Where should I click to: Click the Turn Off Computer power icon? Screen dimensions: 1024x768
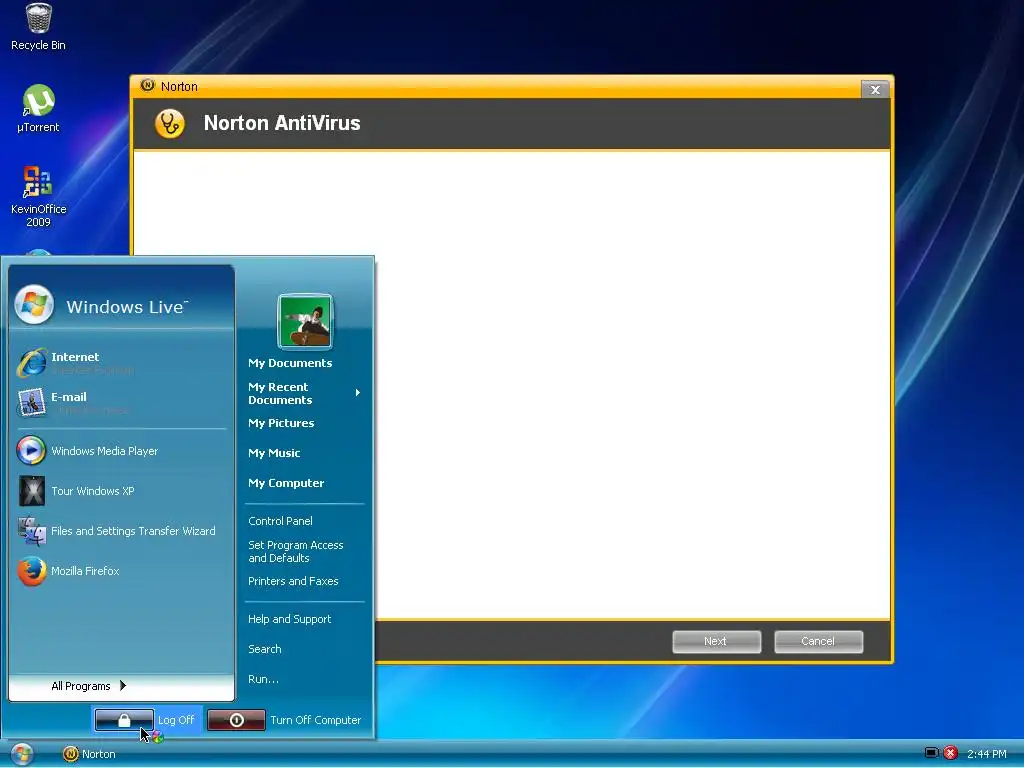[236, 720]
